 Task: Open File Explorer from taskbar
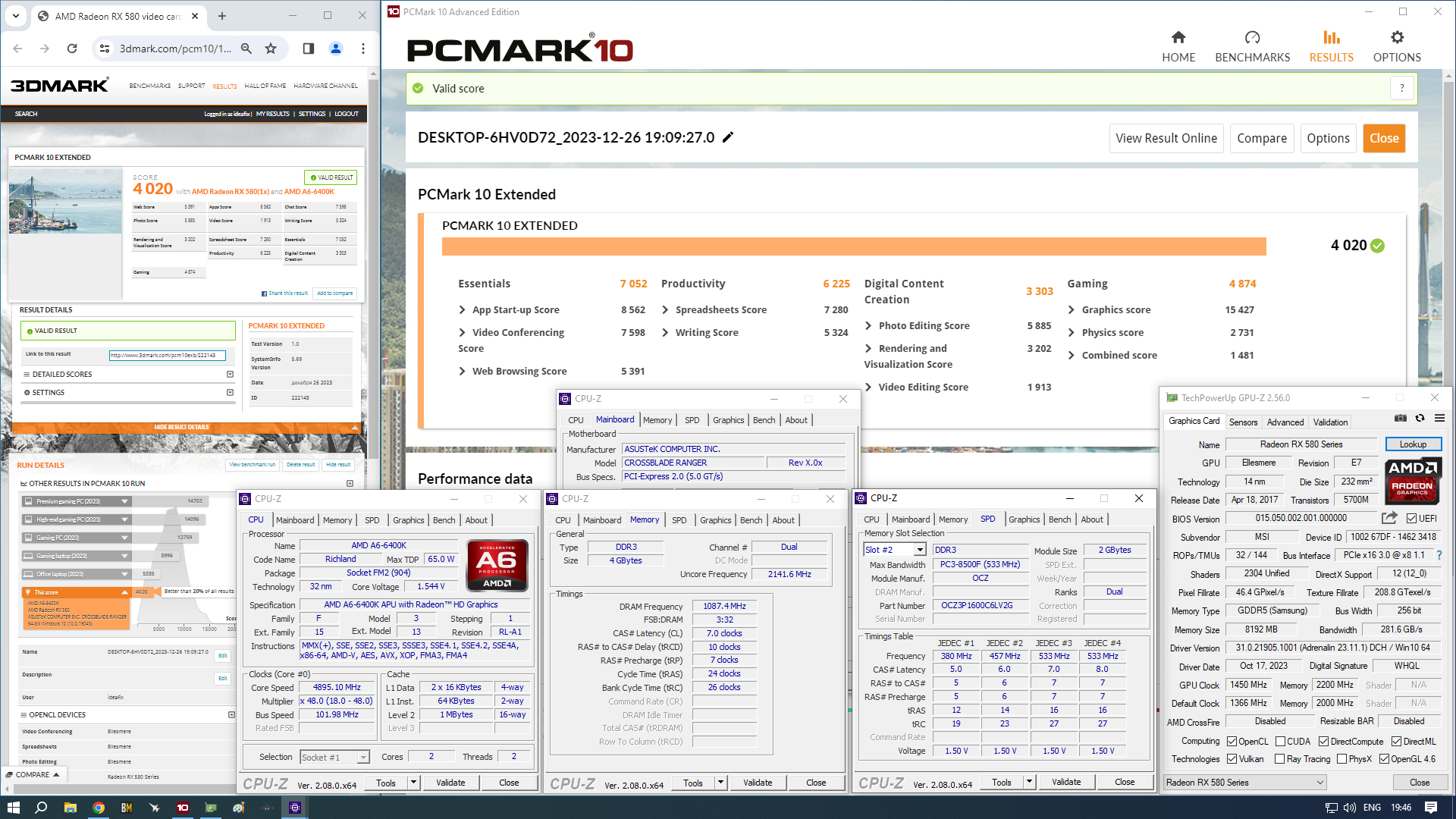[x=70, y=808]
